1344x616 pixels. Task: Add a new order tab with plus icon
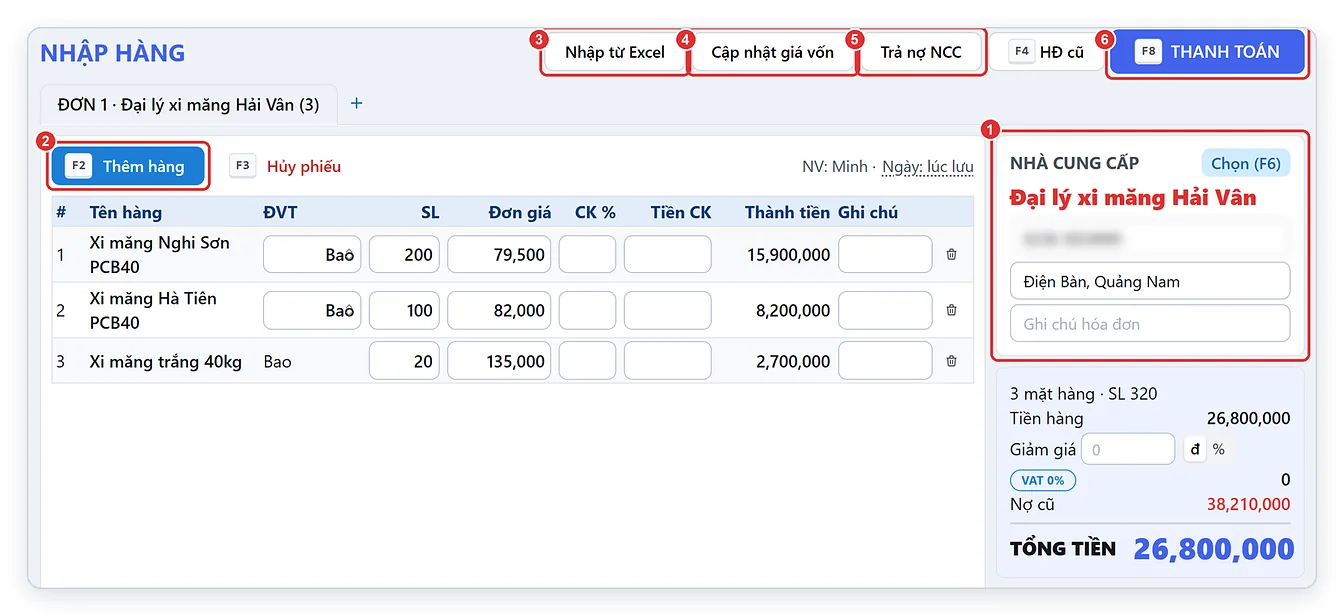pyautogui.click(x=356, y=104)
